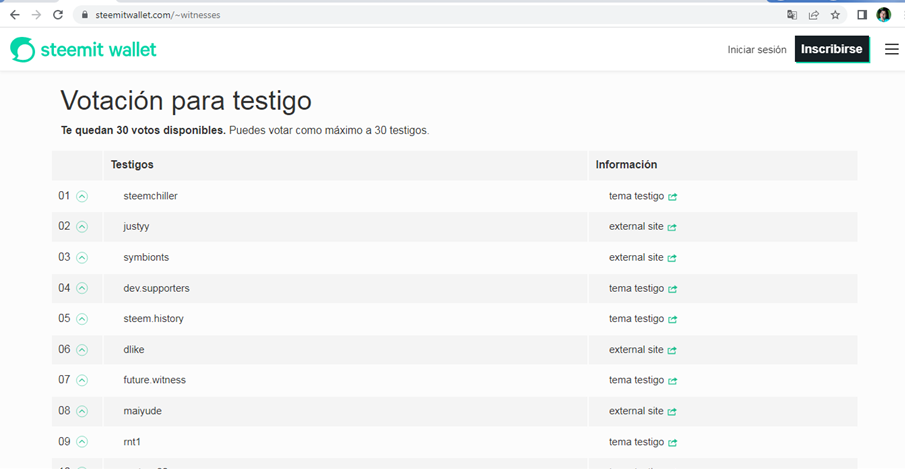The height and width of the screenshot is (469, 905).
Task: Open external link icon for rnt1
Action: coord(672,442)
